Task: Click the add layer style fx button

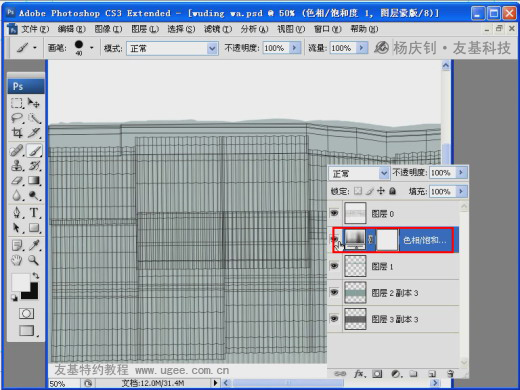Action: point(360,374)
